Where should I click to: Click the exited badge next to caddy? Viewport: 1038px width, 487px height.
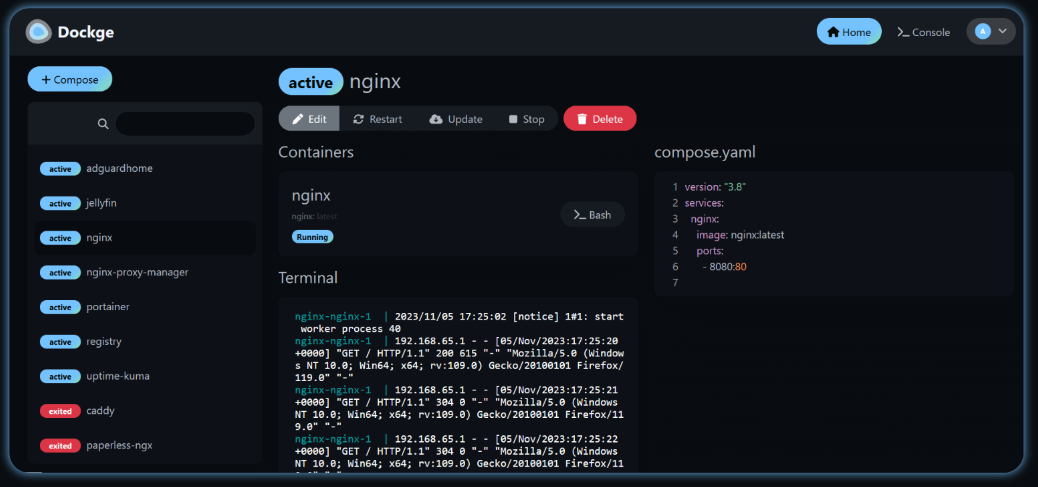click(60, 411)
